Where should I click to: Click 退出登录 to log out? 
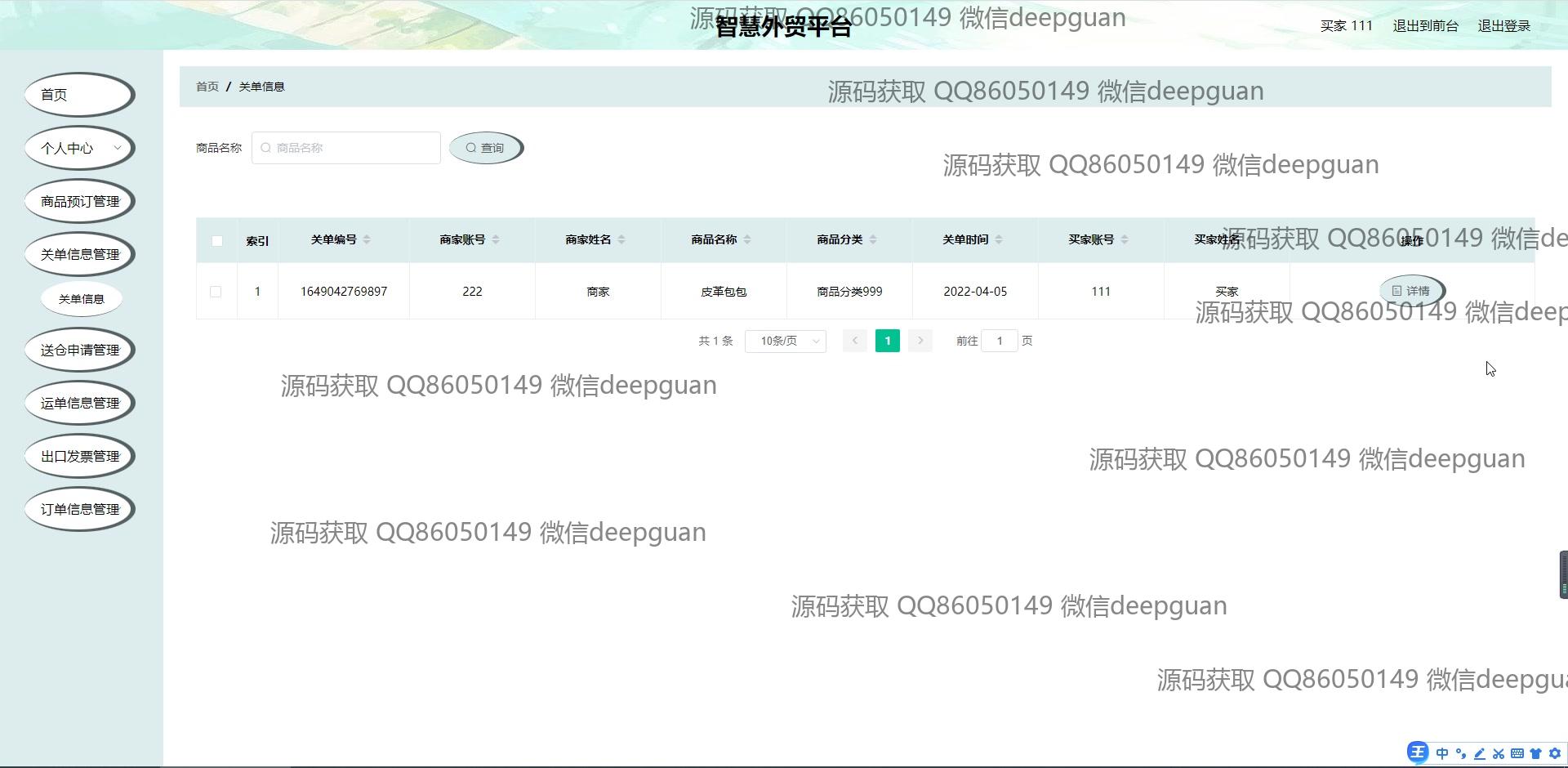[1503, 26]
